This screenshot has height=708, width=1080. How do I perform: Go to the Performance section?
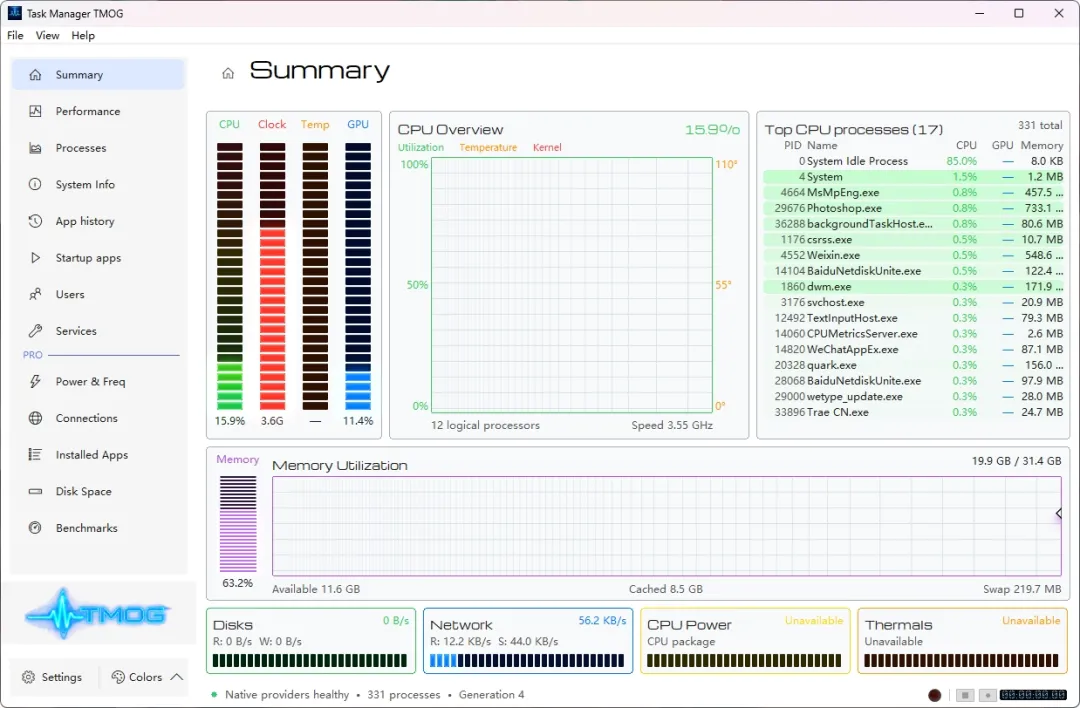click(98, 111)
